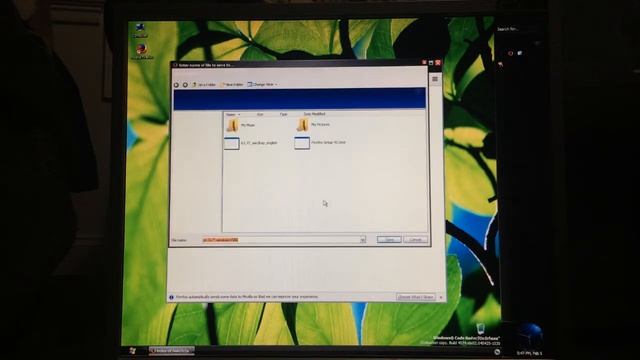Click the red circle sidebar gadget icon

point(510,53)
